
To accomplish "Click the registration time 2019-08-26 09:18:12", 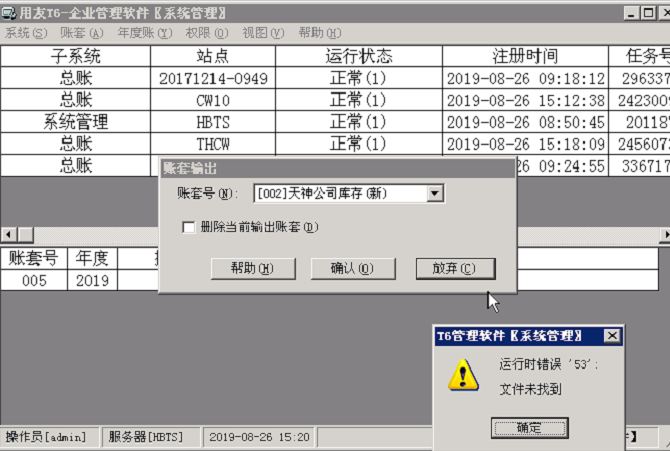I will [x=525, y=78].
